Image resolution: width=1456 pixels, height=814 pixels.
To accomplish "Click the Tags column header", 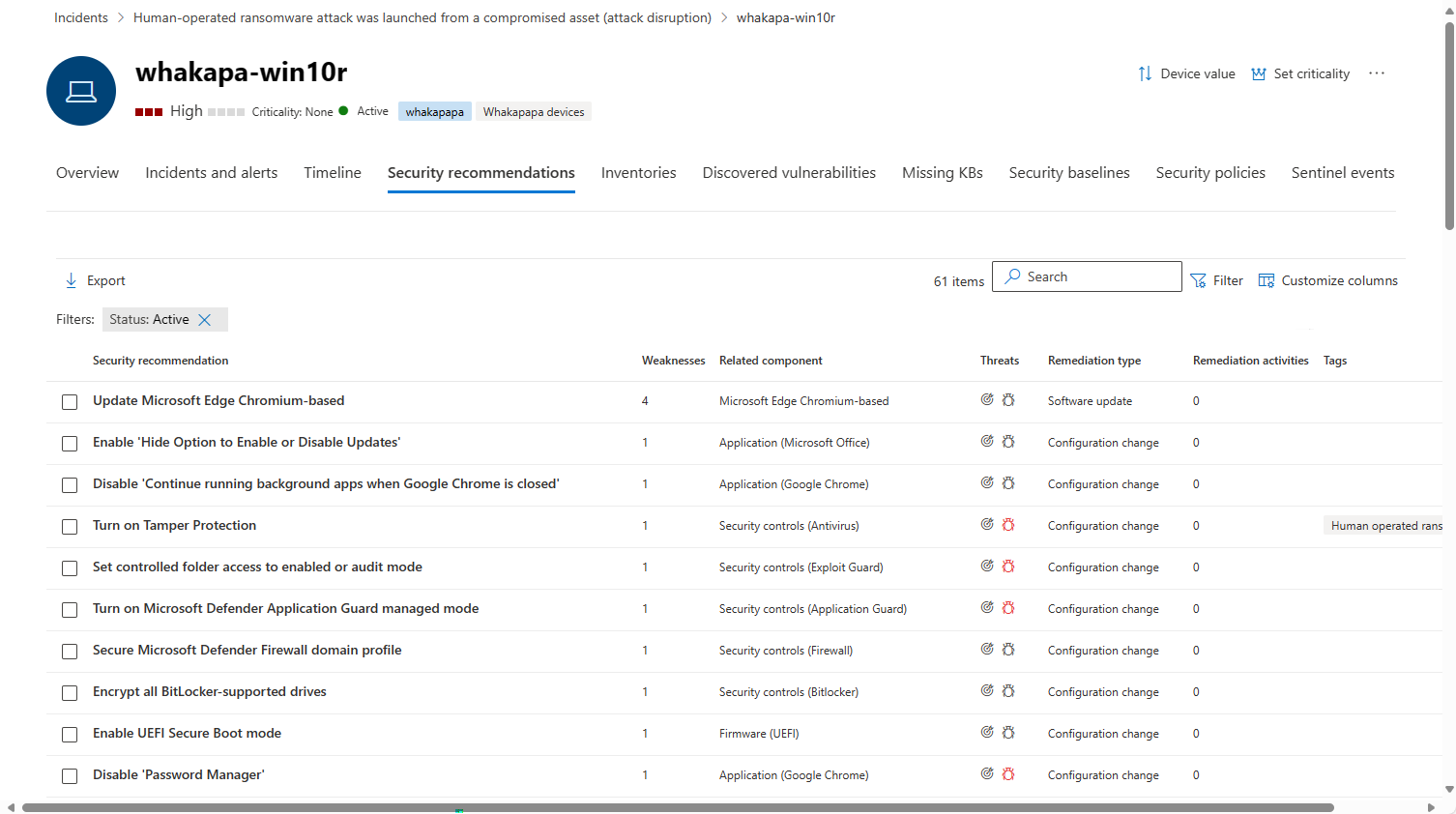I will 1335,361.
